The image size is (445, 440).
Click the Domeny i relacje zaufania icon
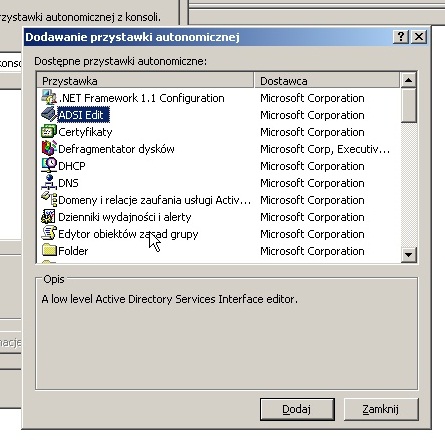tap(49, 200)
